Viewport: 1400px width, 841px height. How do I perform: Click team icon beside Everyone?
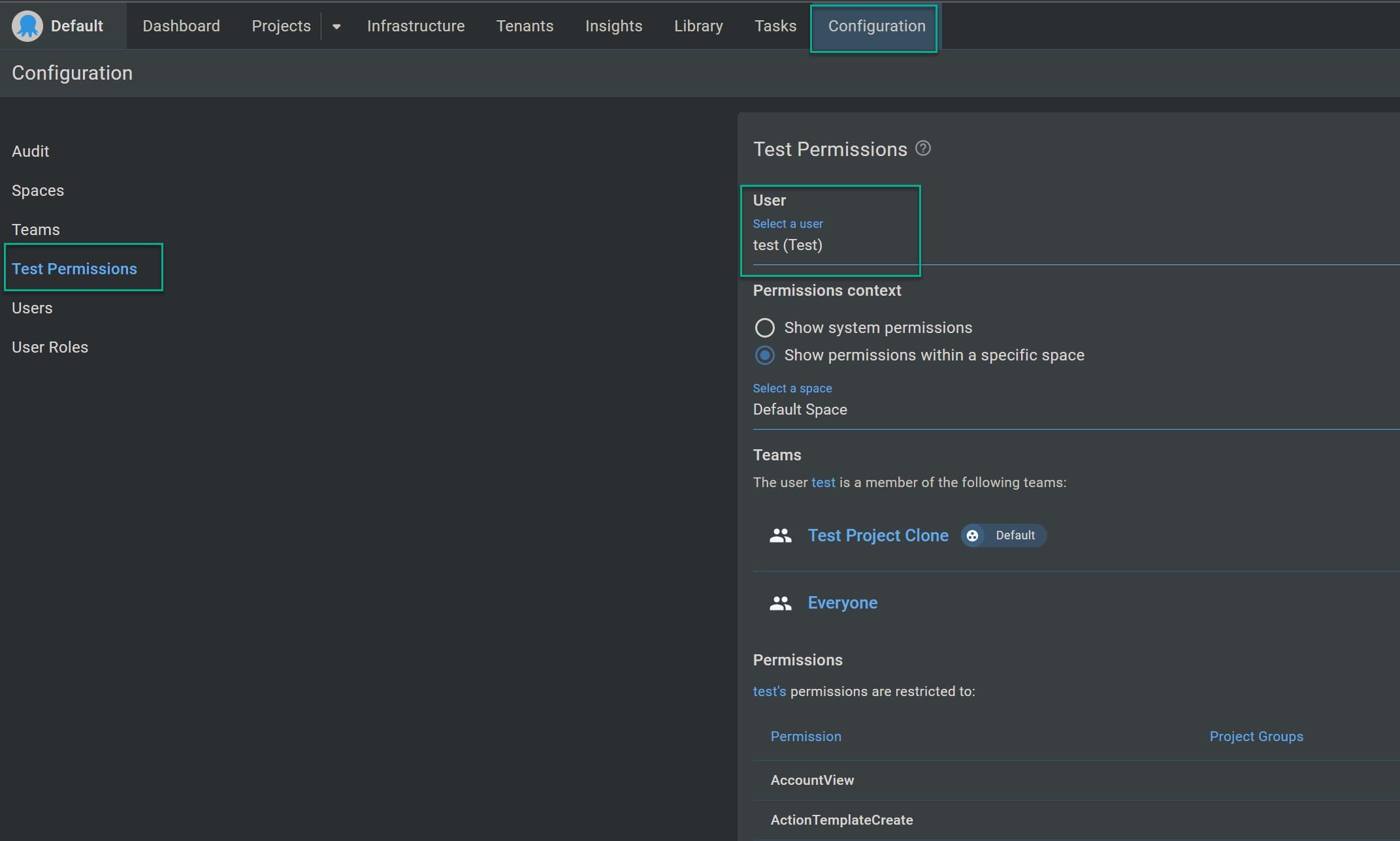click(x=780, y=603)
